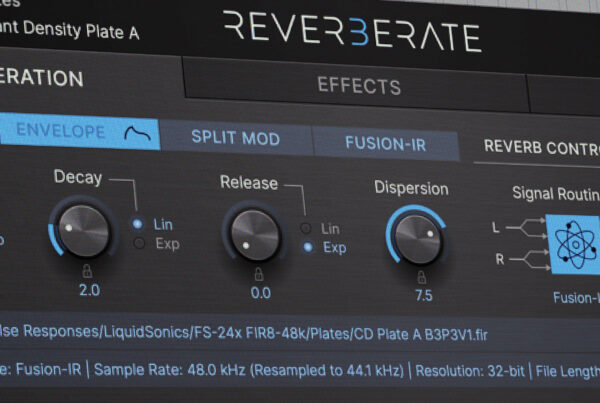600x403 pixels.
Task: Click the Resolution: 32-bit status text
Action: [470, 371]
